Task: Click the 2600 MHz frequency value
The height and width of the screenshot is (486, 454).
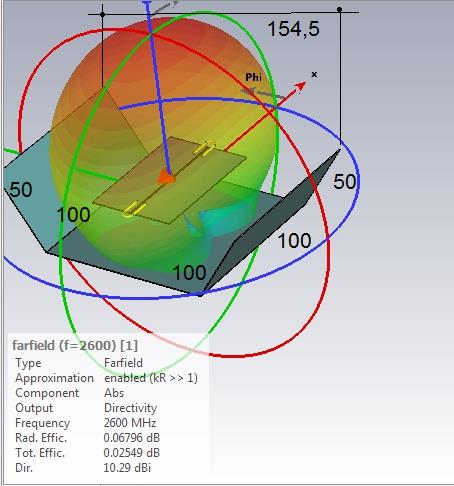Action: coord(130,423)
